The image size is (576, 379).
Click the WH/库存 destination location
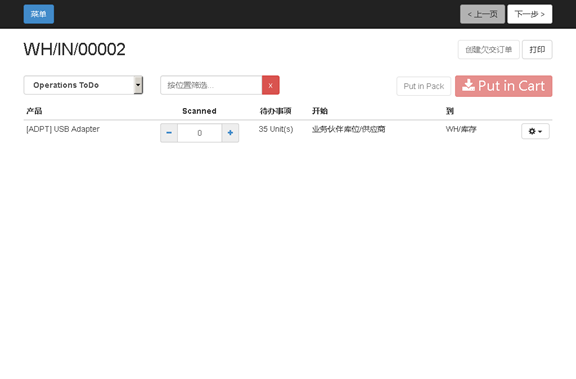(461, 129)
